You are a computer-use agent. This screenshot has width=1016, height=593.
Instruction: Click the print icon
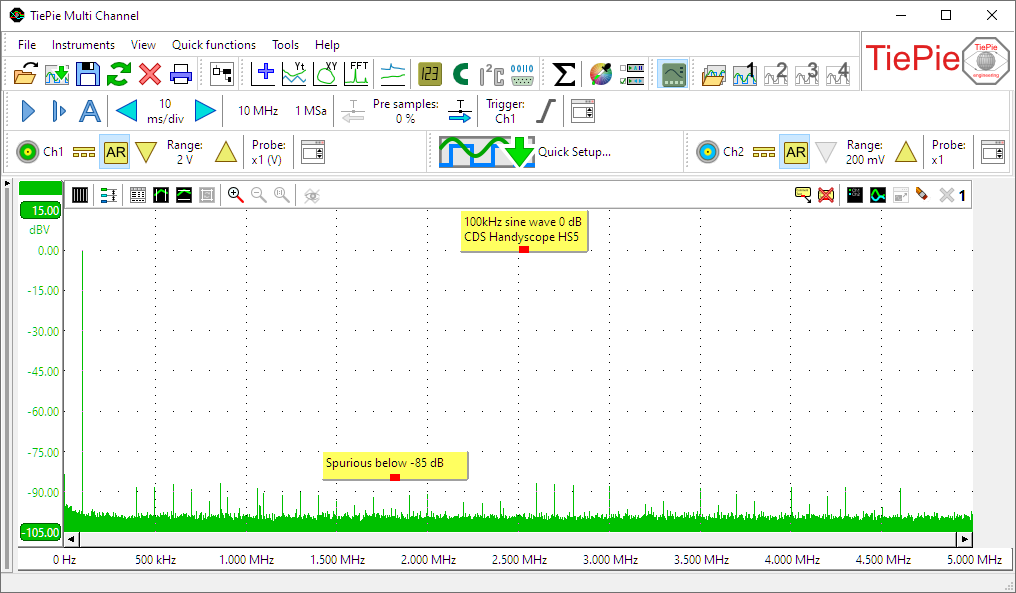[x=181, y=74]
